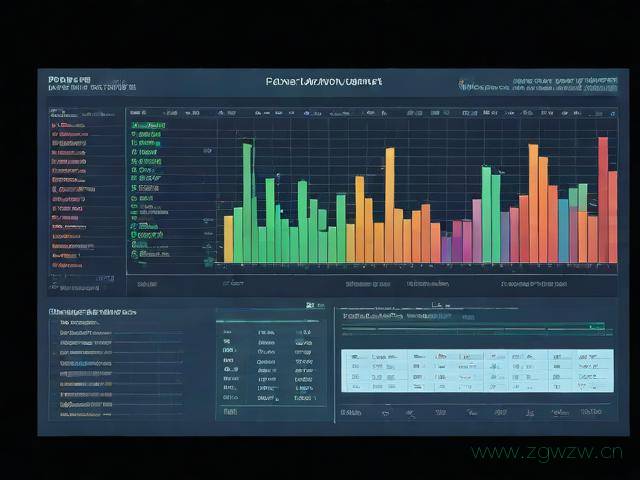
Task: Click the tallest yellow-orange bar mid-chart
Action: point(389,205)
